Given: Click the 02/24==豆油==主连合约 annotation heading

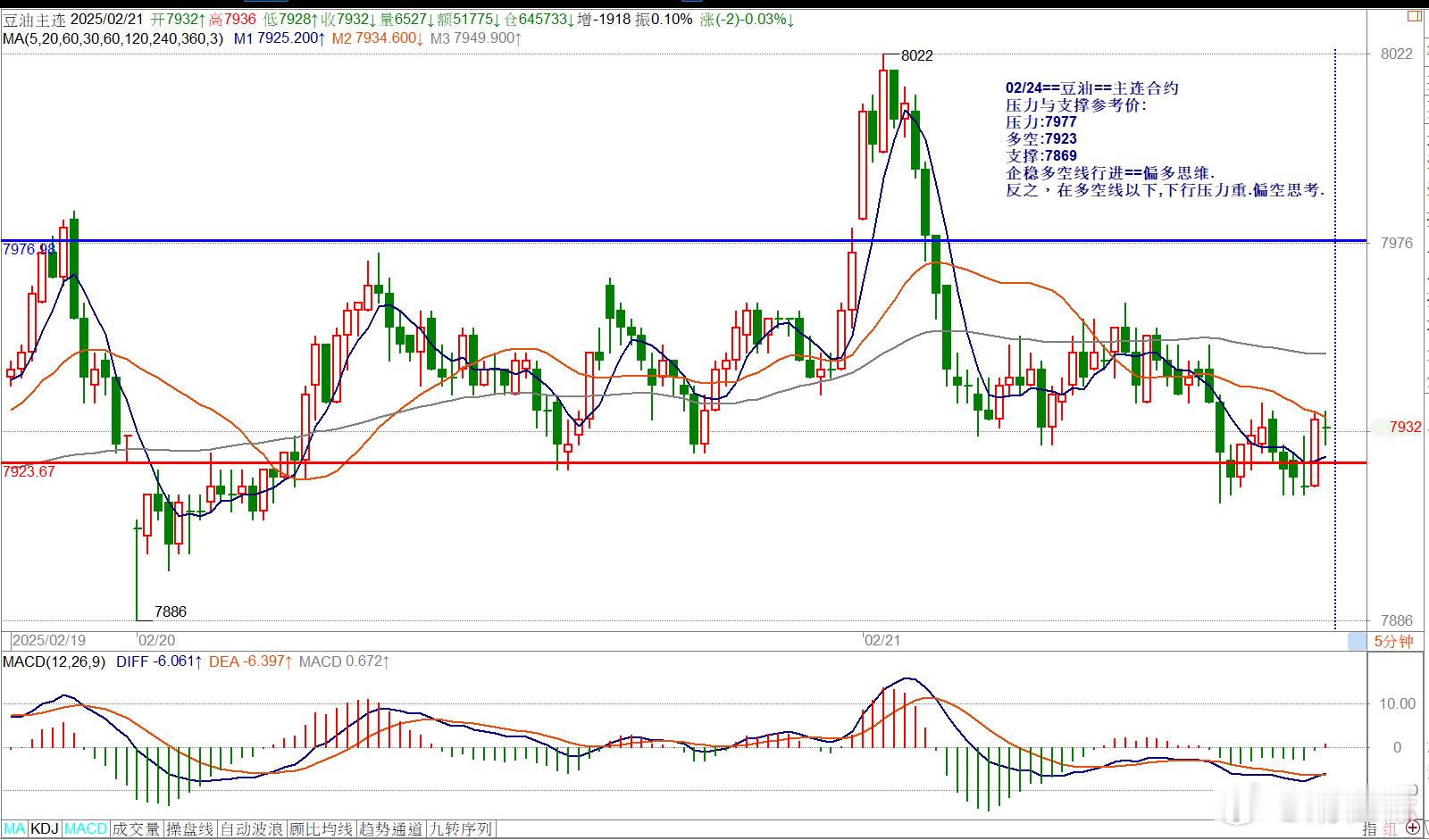Looking at the screenshot, I should point(1092,87).
